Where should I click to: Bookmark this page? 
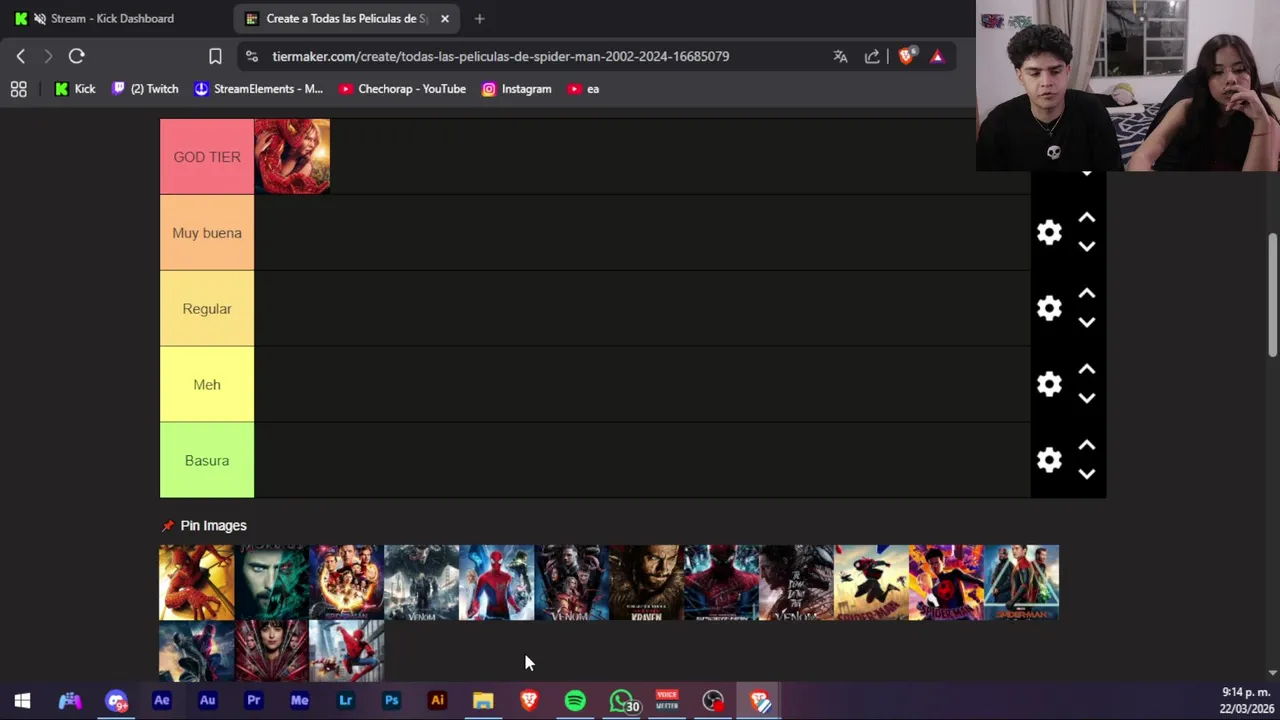215,56
